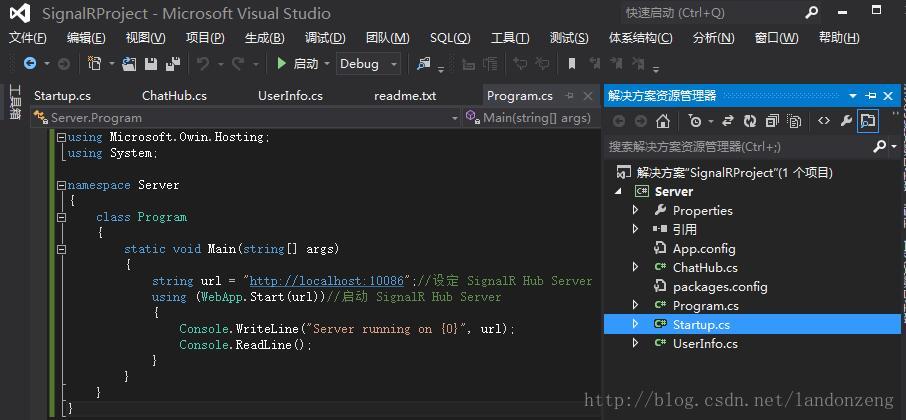Image resolution: width=906 pixels, height=420 pixels.
Task: Click the Redo arrow icon
Action: (238, 64)
